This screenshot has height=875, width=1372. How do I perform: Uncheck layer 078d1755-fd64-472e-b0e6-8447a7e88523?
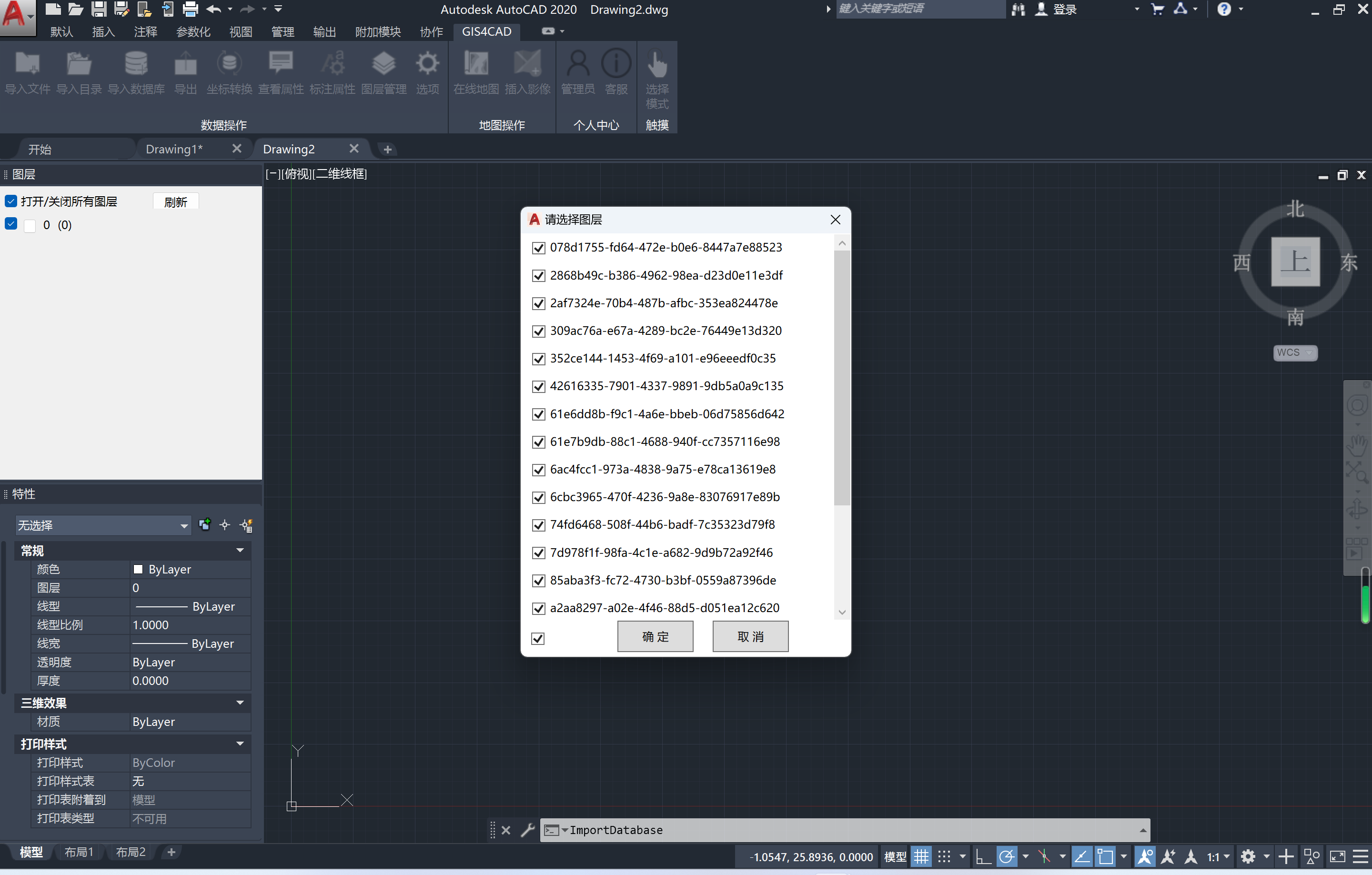click(x=538, y=248)
